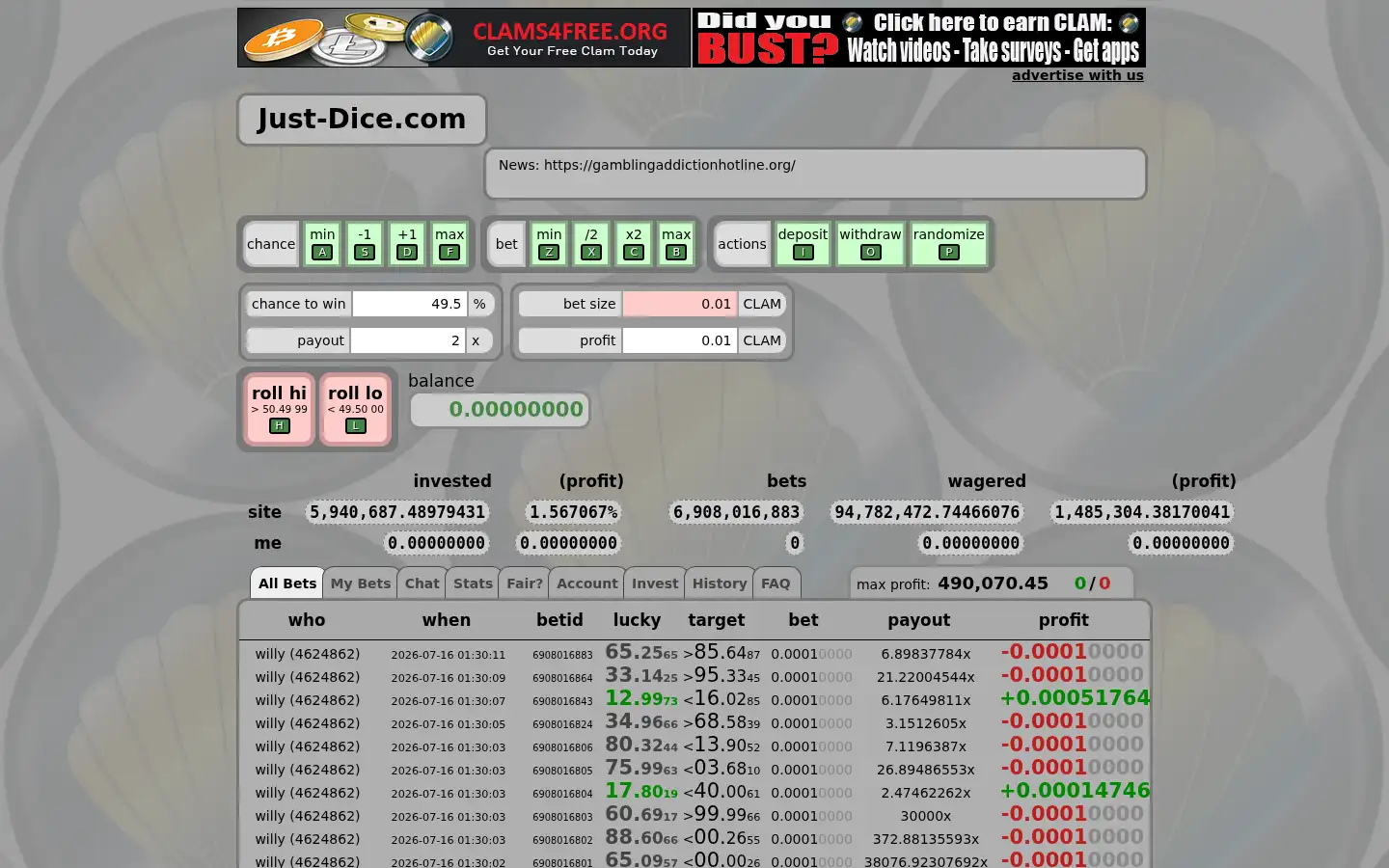Select betid 6908016806
Screen dimensions: 1389x868
pos(562,747)
